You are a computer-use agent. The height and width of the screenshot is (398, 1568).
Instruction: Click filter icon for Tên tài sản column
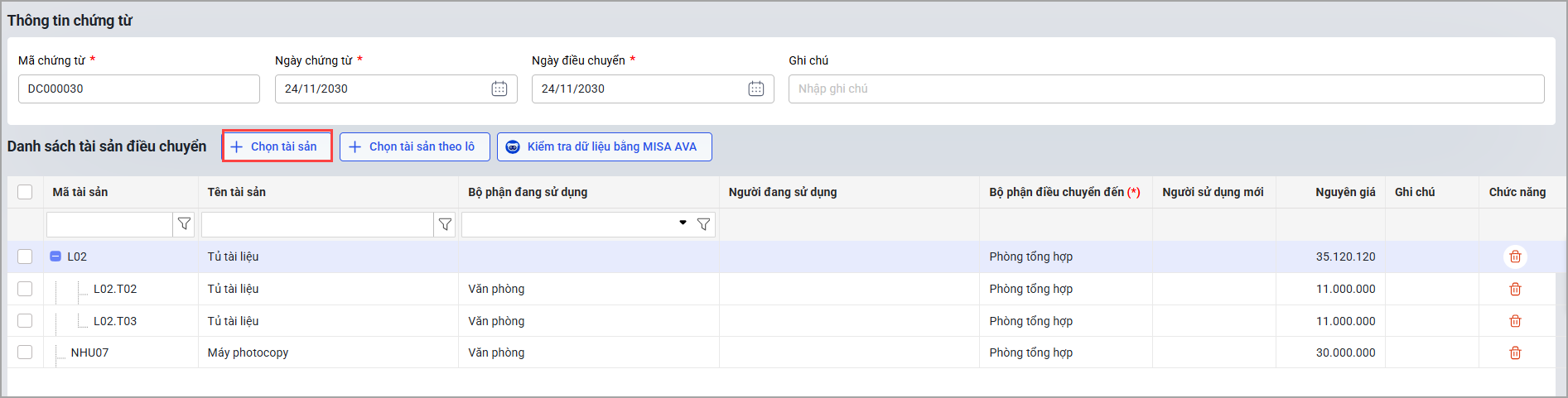(x=445, y=224)
